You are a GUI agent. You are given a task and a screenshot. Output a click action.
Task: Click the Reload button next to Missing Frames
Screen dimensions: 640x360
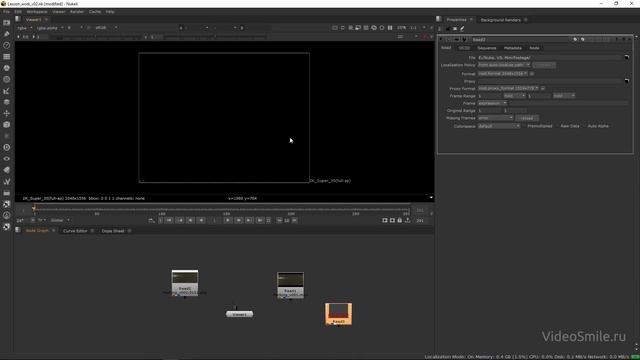click(527, 118)
